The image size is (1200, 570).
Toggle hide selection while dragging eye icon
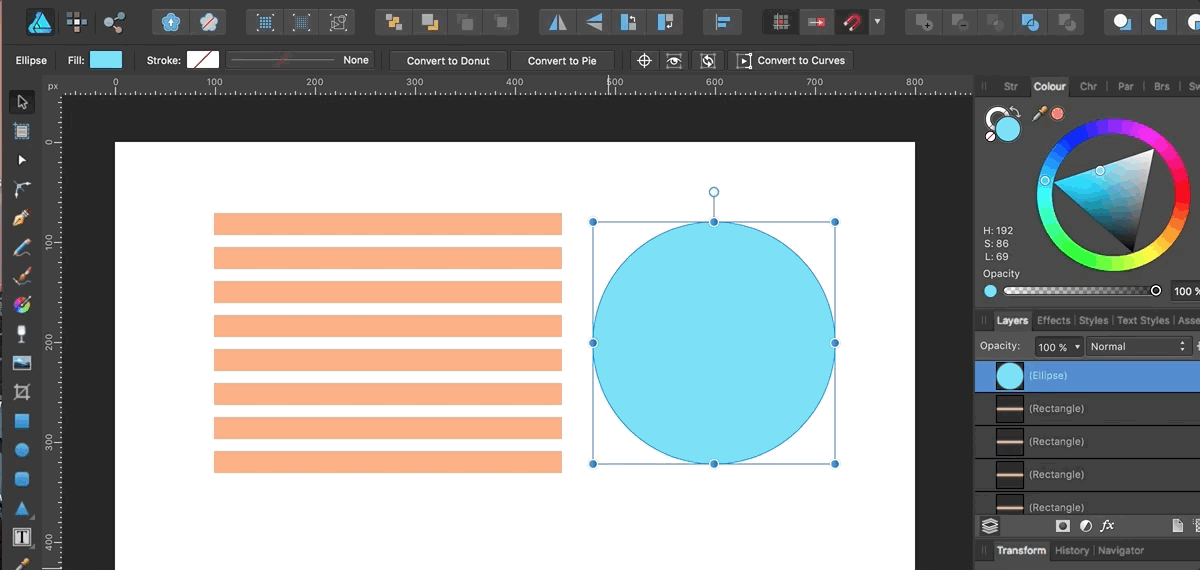[x=674, y=60]
